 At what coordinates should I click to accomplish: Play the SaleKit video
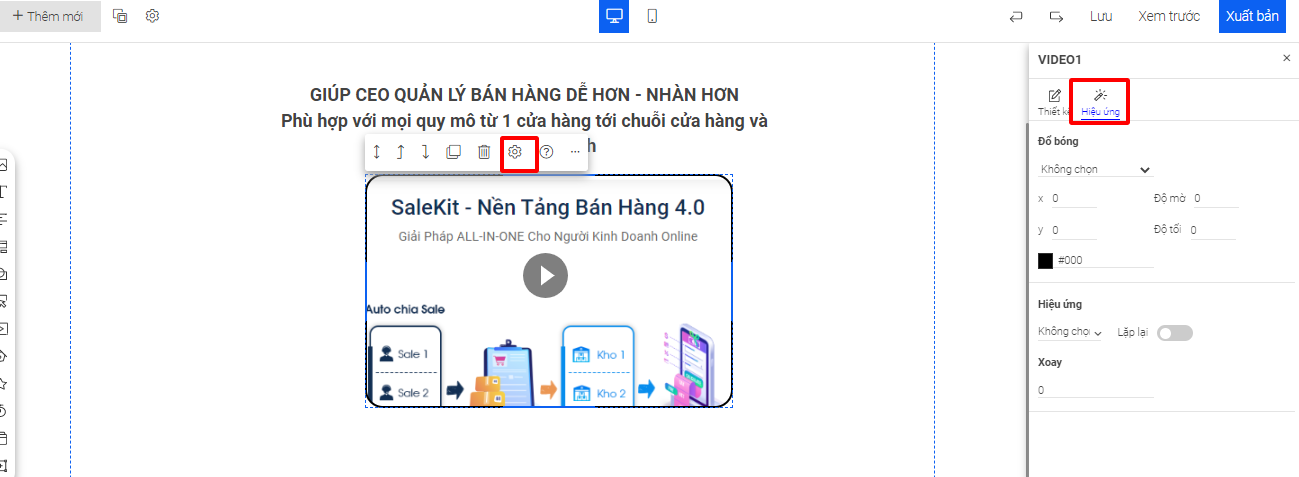tap(545, 275)
